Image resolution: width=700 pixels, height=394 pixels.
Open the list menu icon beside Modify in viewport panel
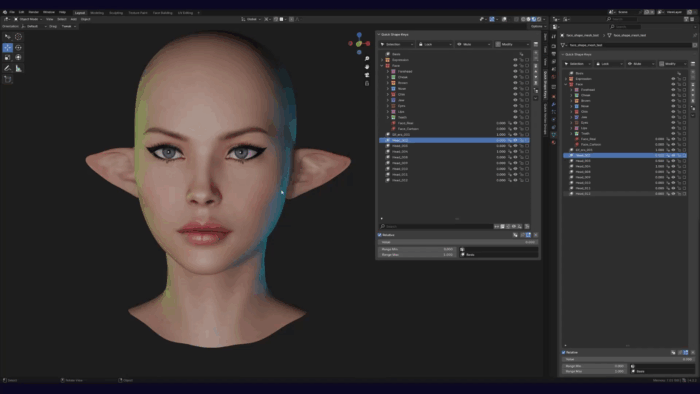point(536,44)
